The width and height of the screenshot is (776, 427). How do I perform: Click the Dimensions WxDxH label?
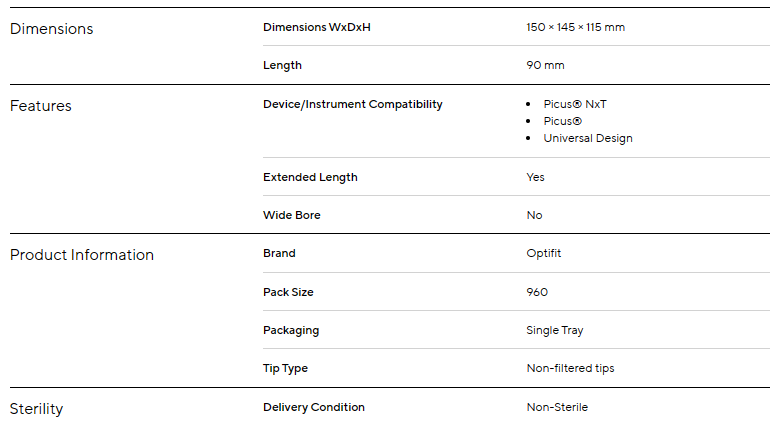(317, 27)
